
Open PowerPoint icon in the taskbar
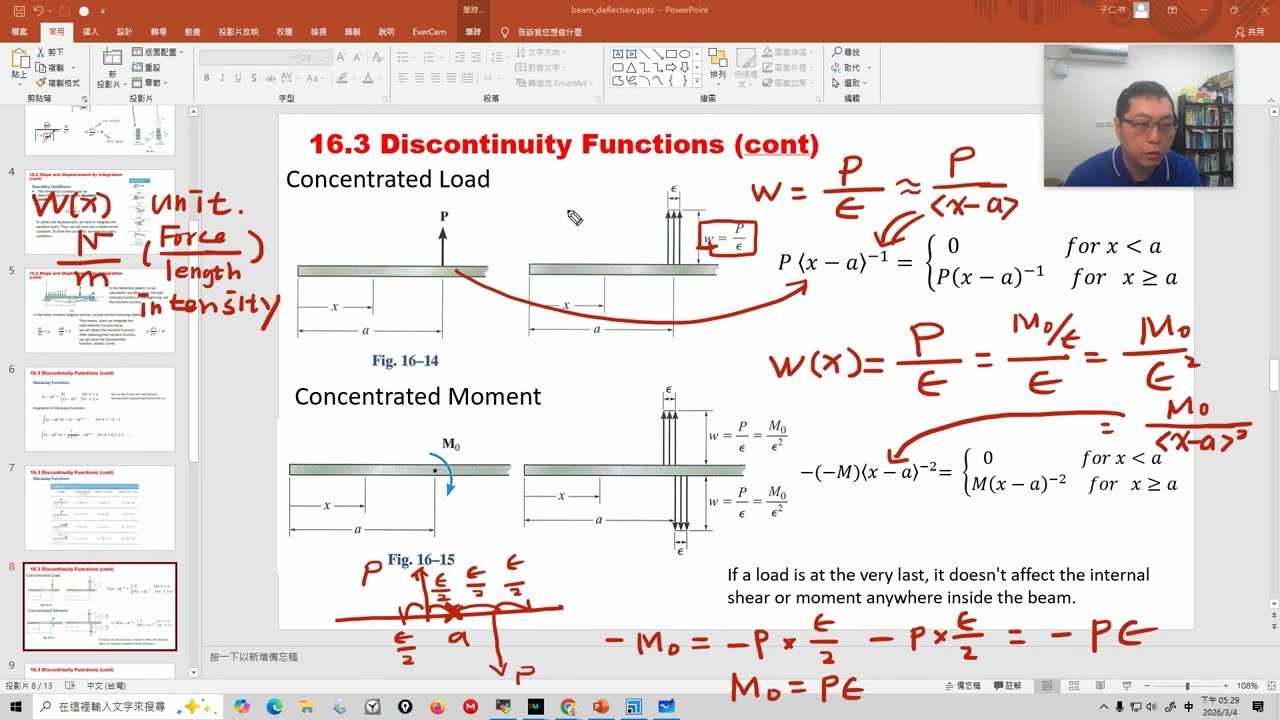[x=601, y=706]
